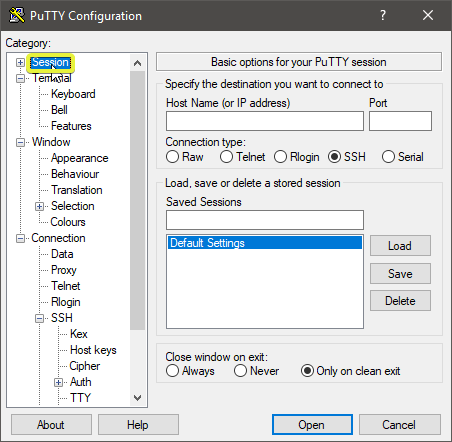This screenshot has height=442, width=452.
Task: Click the category scrollbar down arrow
Action: pos(137,397)
